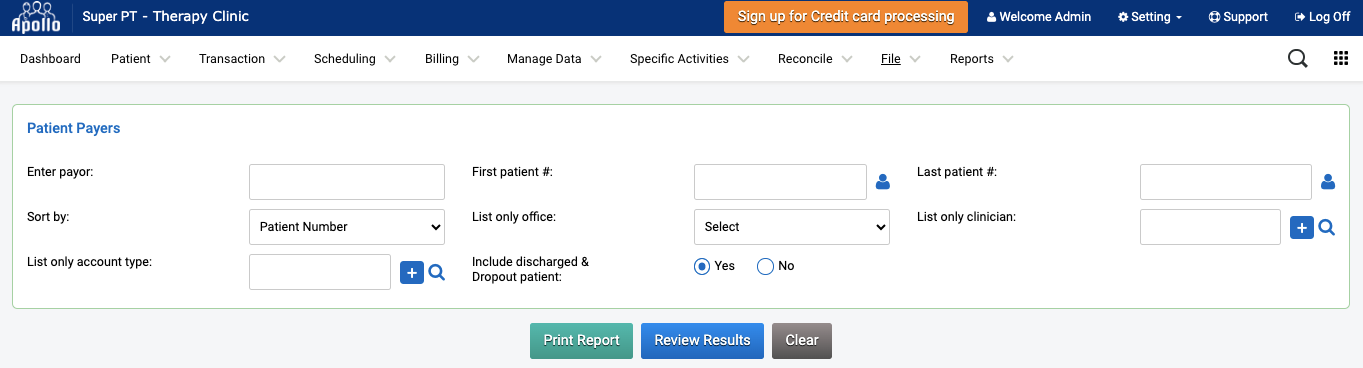
Task: Open the Sort by Patient Number dropdown
Action: [x=347, y=227]
